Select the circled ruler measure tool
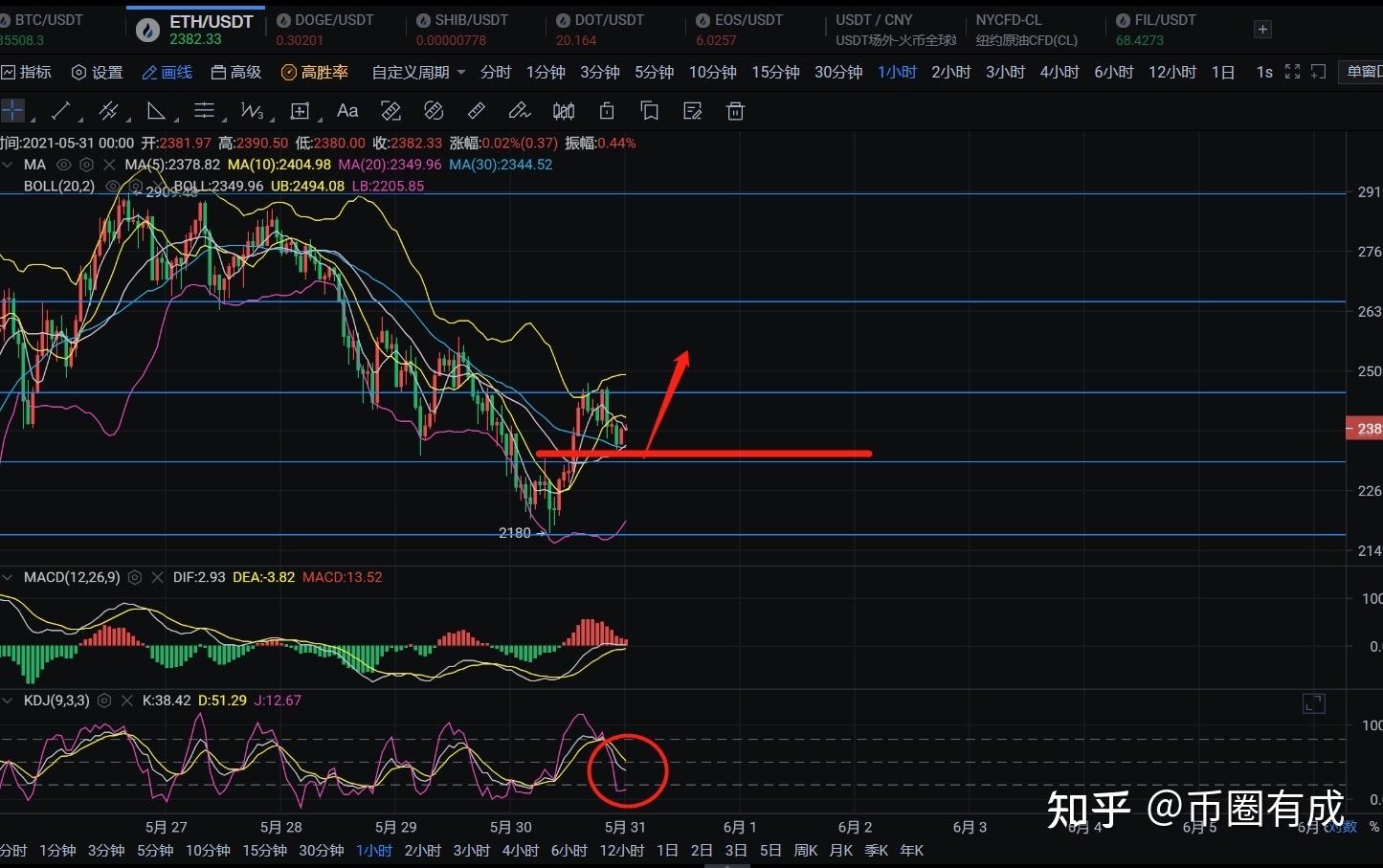Image resolution: width=1383 pixels, height=868 pixels. point(434,111)
